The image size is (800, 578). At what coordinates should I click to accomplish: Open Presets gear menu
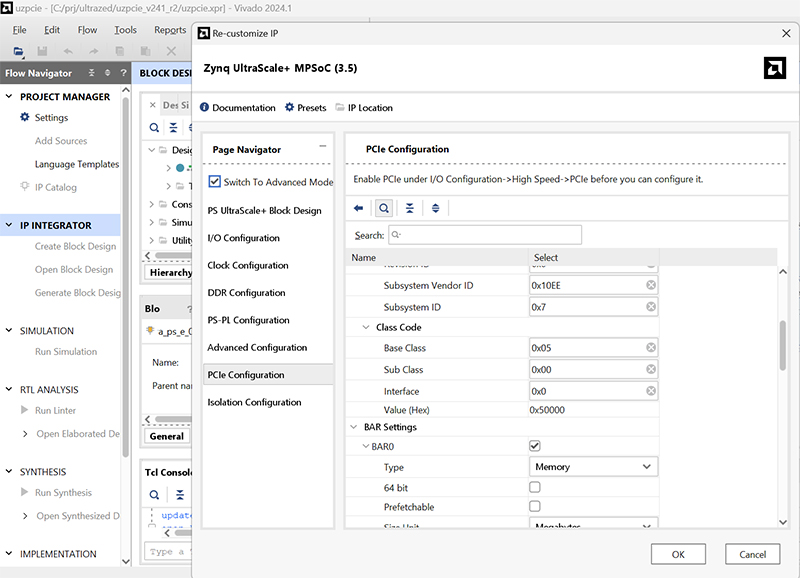click(x=290, y=108)
